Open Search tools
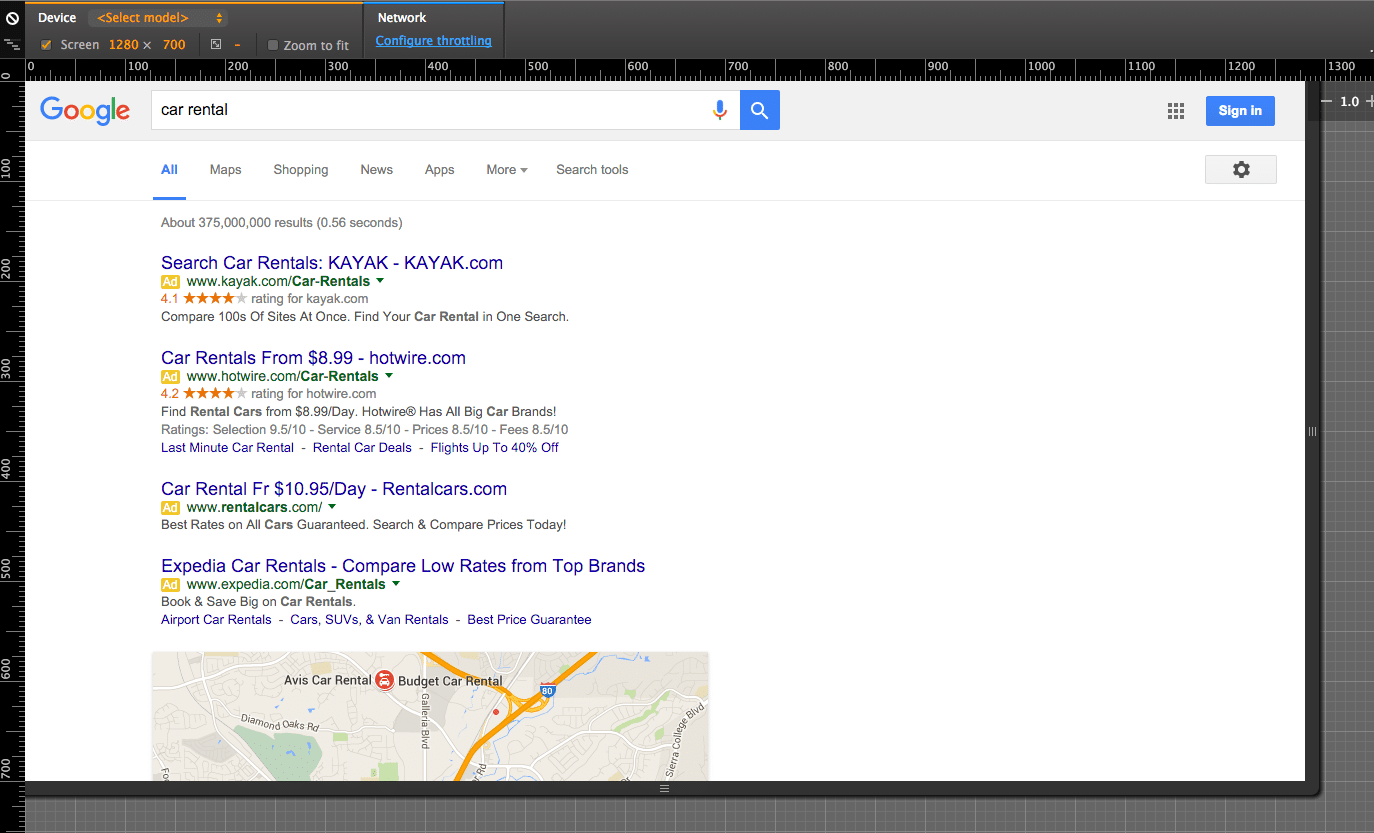 pos(592,170)
